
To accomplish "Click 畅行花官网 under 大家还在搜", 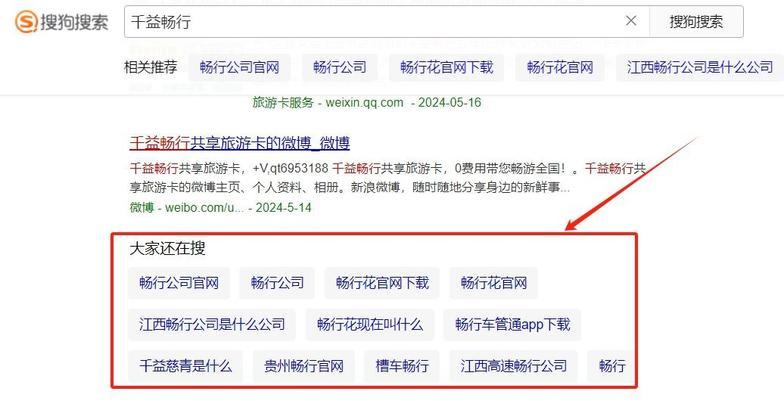I will [494, 283].
